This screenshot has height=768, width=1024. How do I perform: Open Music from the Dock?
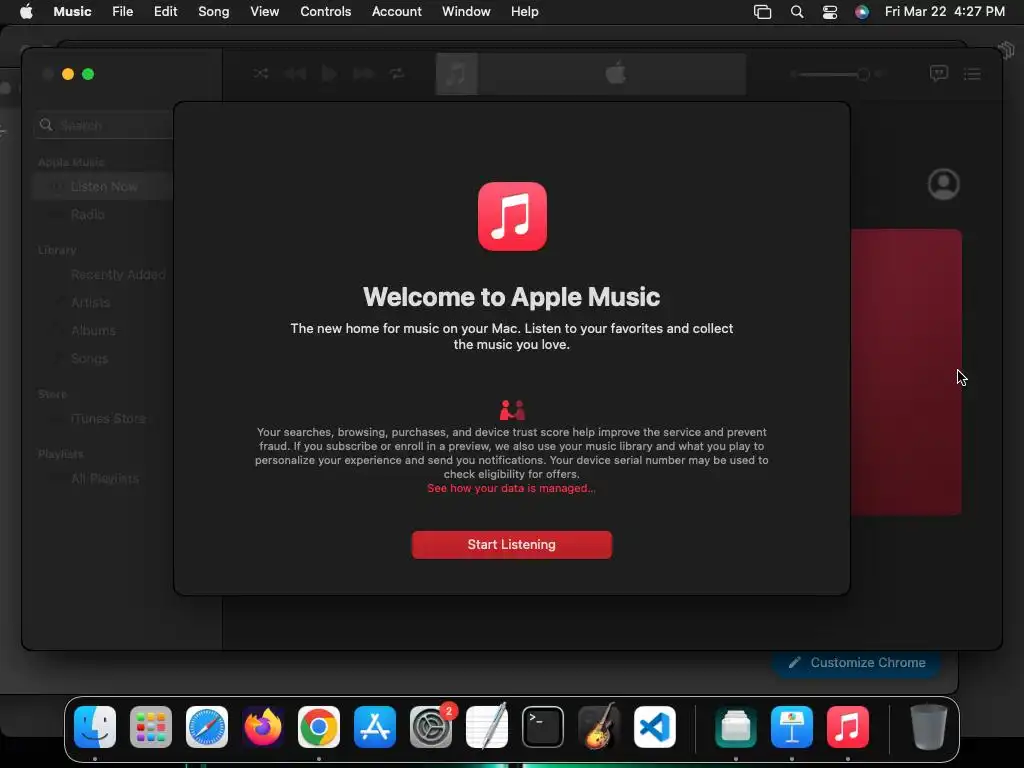click(x=848, y=727)
